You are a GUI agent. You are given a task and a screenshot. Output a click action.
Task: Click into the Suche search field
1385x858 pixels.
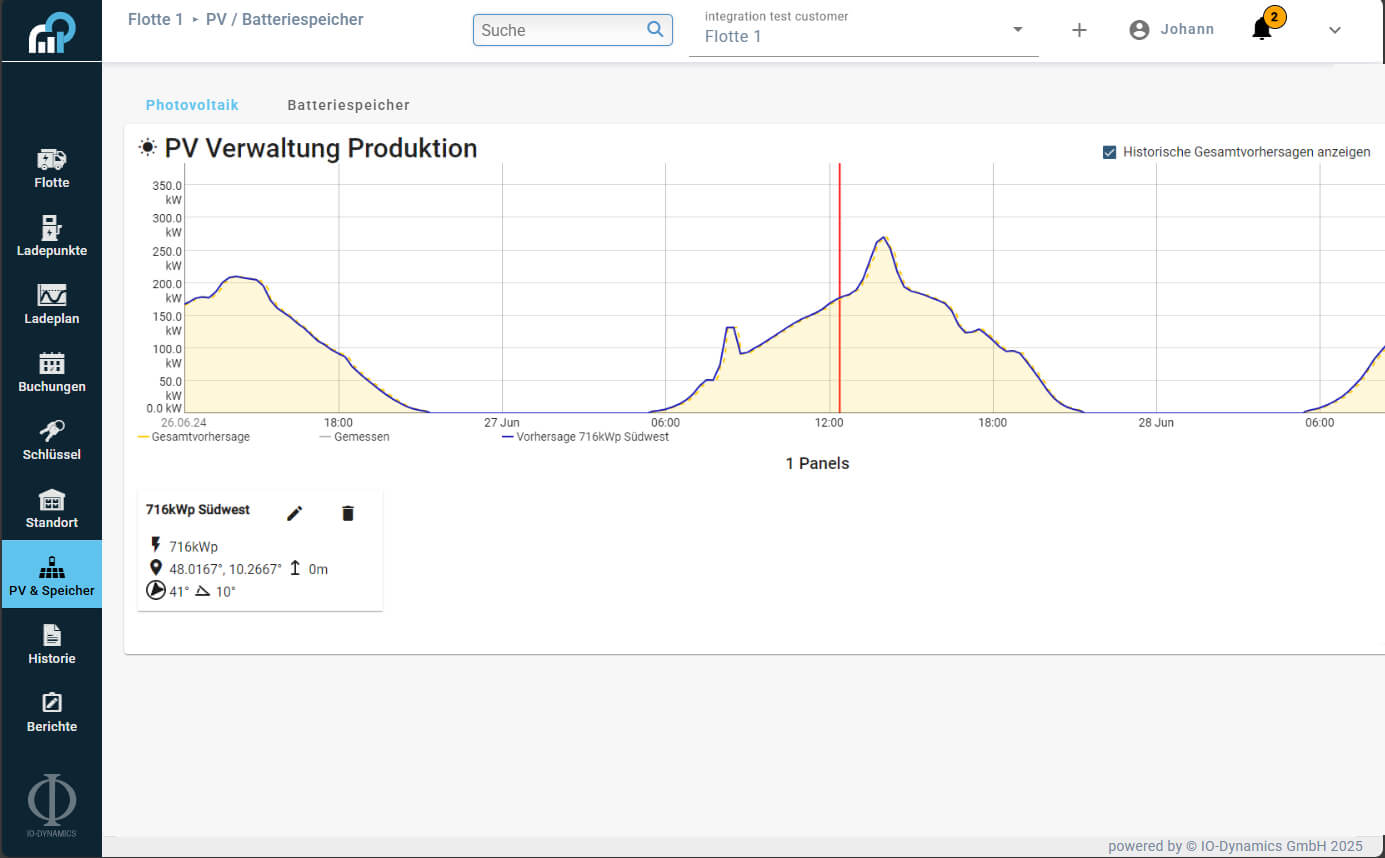point(560,30)
